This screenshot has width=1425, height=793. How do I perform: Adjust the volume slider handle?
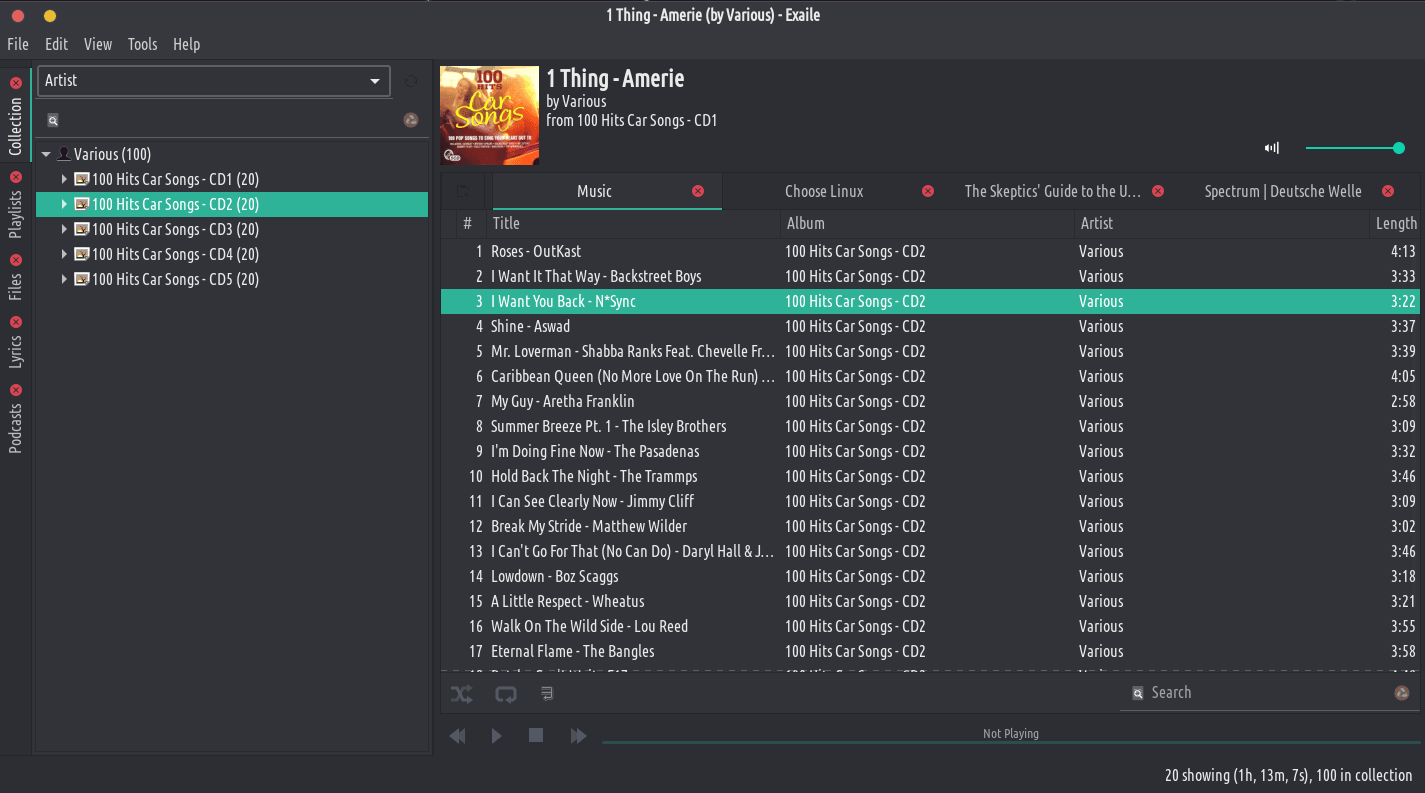click(1399, 148)
